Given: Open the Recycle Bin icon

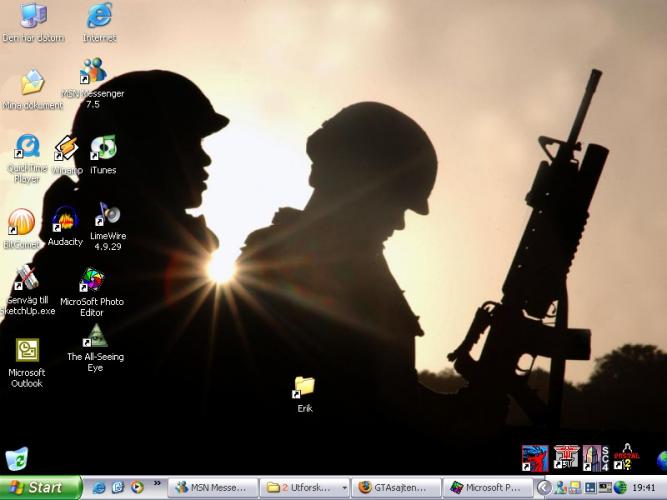Looking at the screenshot, I should point(17,459).
